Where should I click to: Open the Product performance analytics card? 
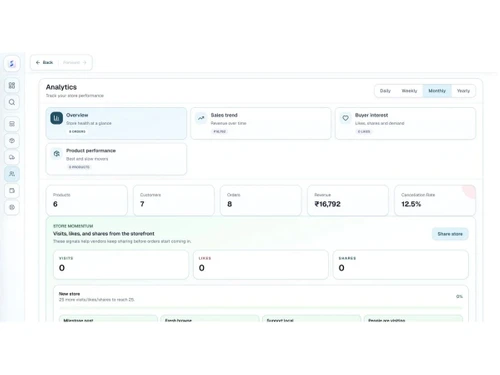(x=116, y=159)
